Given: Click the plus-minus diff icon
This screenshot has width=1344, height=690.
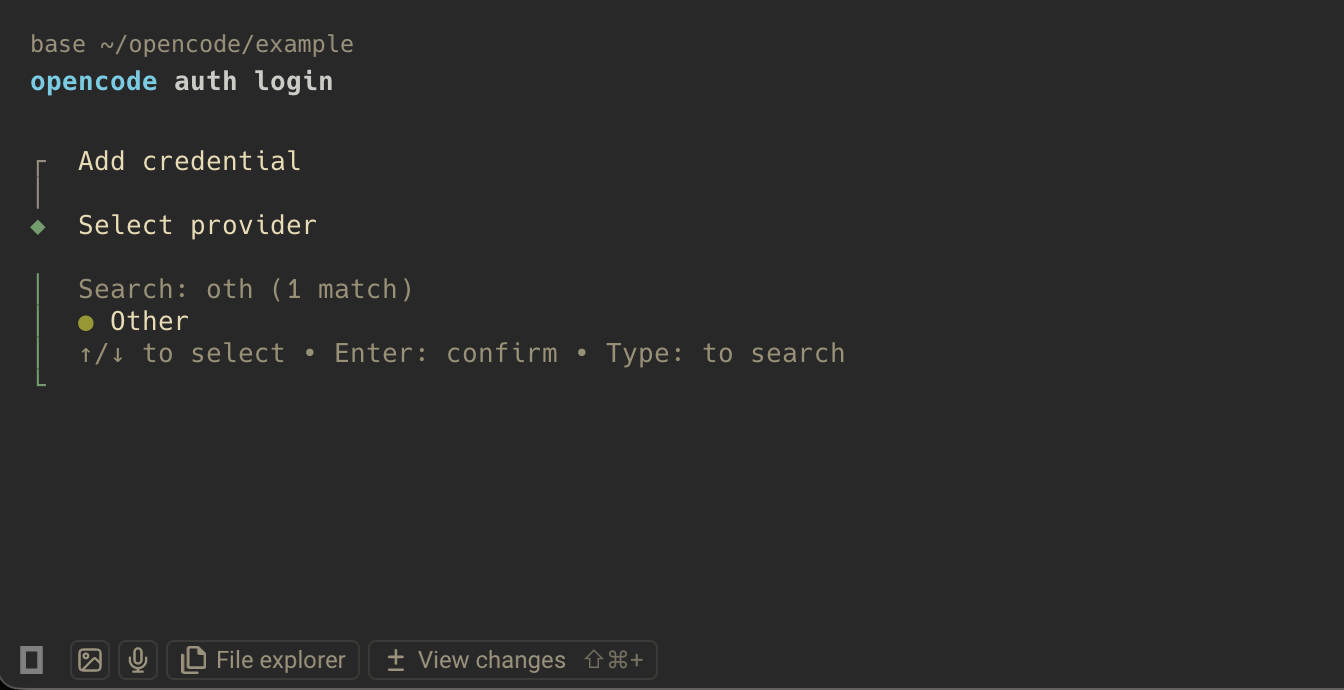Looking at the screenshot, I should click(396, 660).
